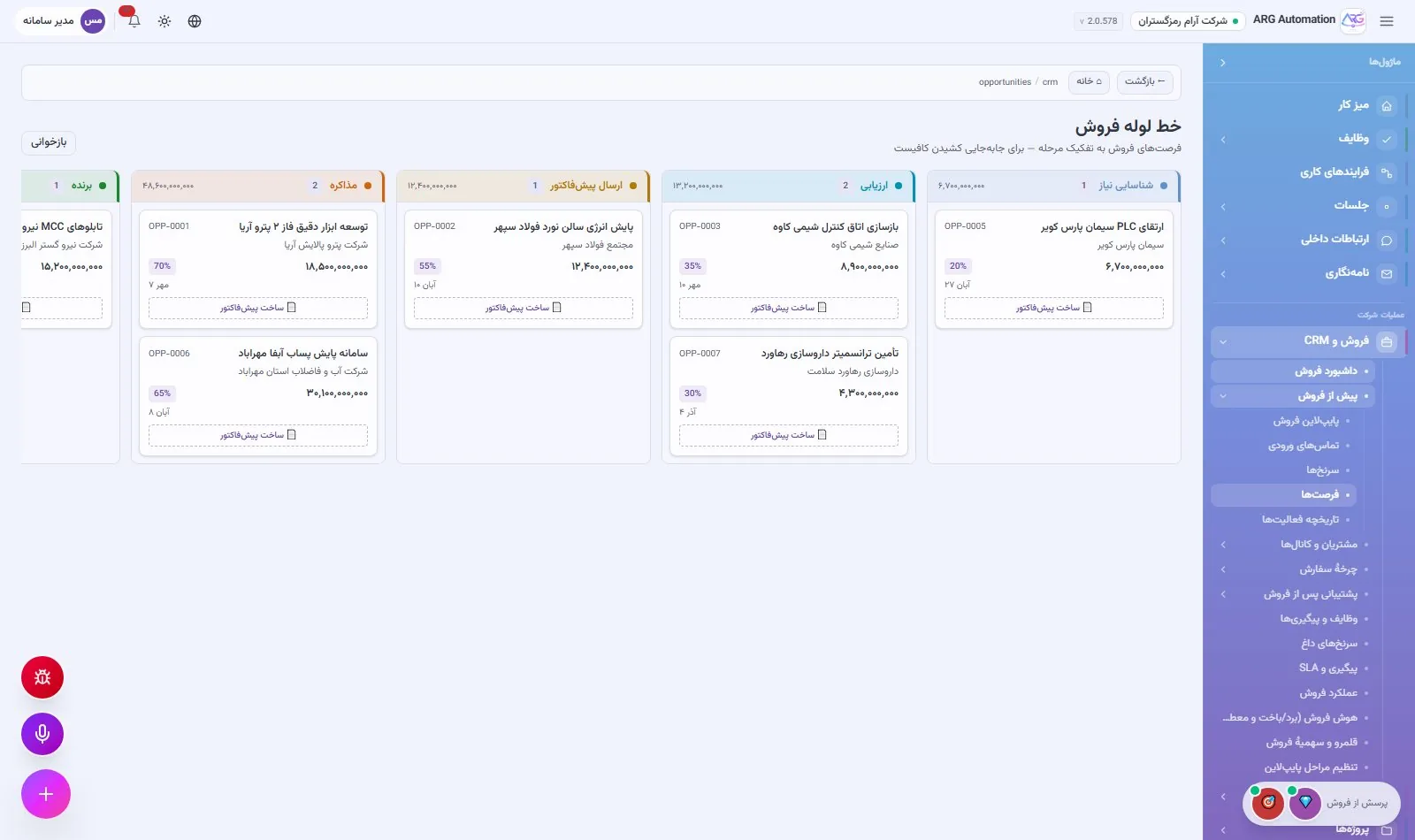
Task: Click the diamond assistant icon in پرسش از فروش
Action: coord(1304,803)
